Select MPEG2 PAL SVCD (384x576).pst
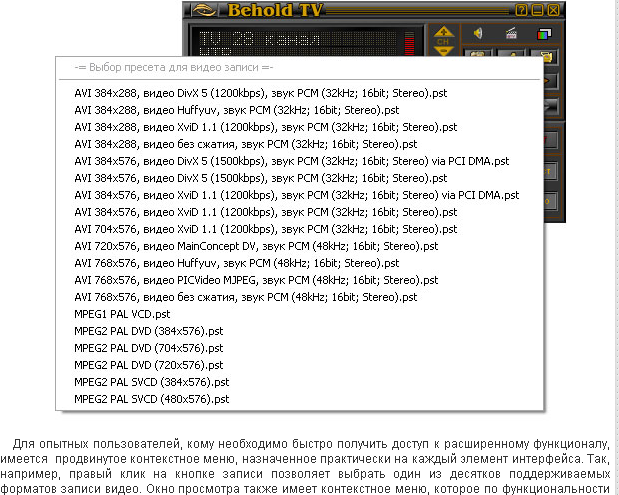Image resolution: width=619 pixels, height=495 pixels. 152,382
